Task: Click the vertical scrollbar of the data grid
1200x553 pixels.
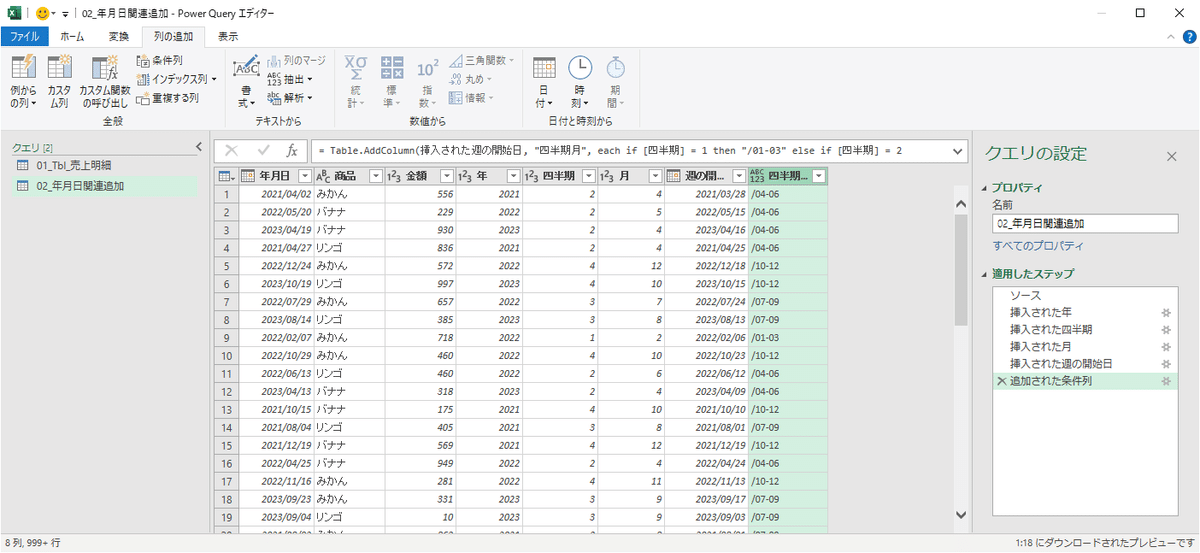Action: pyautogui.click(x=961, y=270)
